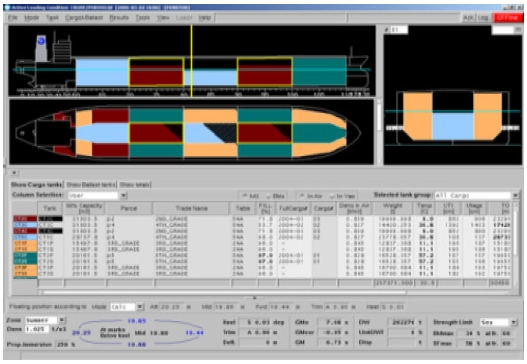This screenshot has width=527, height=364.
Task: Click the Prop.Immersion value field
Action: coord(64,345)
